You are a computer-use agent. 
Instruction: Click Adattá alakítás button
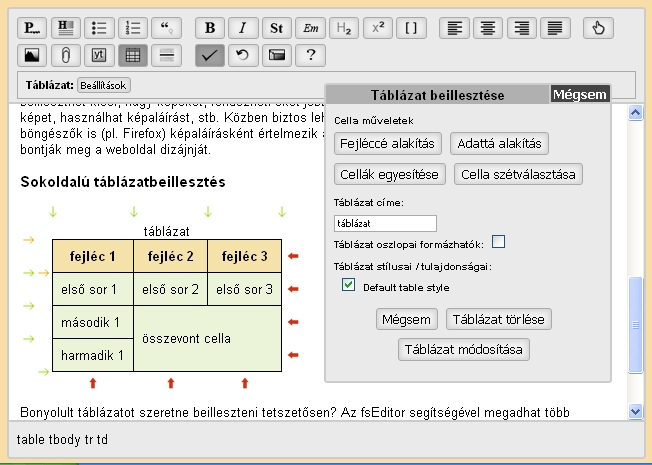pos(499,143)
